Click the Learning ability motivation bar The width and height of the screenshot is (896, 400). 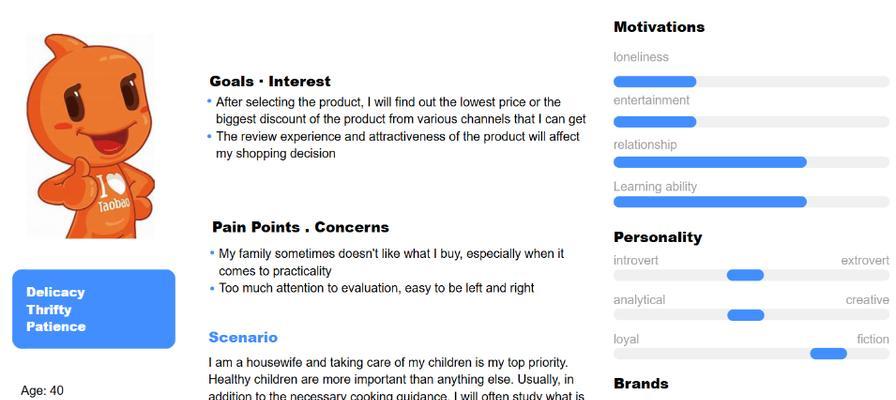point(751,202)
